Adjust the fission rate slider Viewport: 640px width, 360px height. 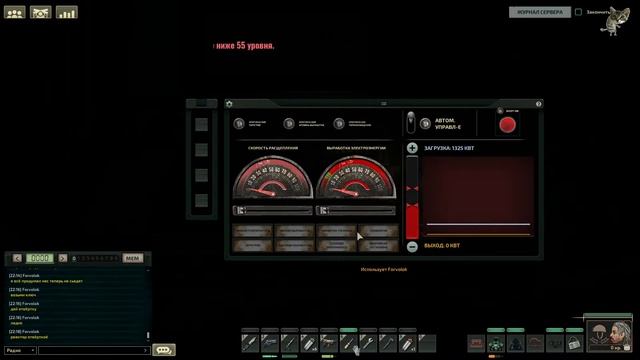(273, 211)
